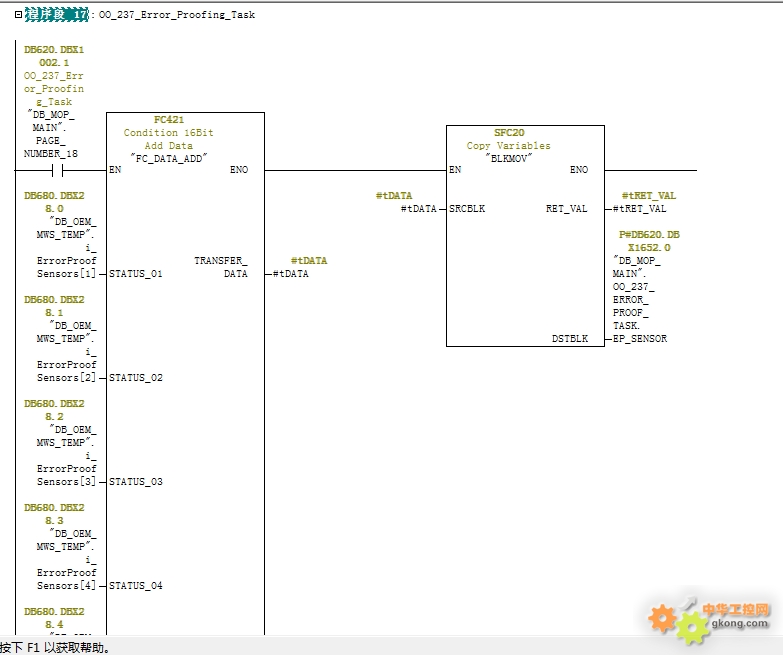The width and height of the screenshot is (783, 655).
Task: Click #tDATA operand at TRANSFER_DATA output
Action: coord(291,274)
